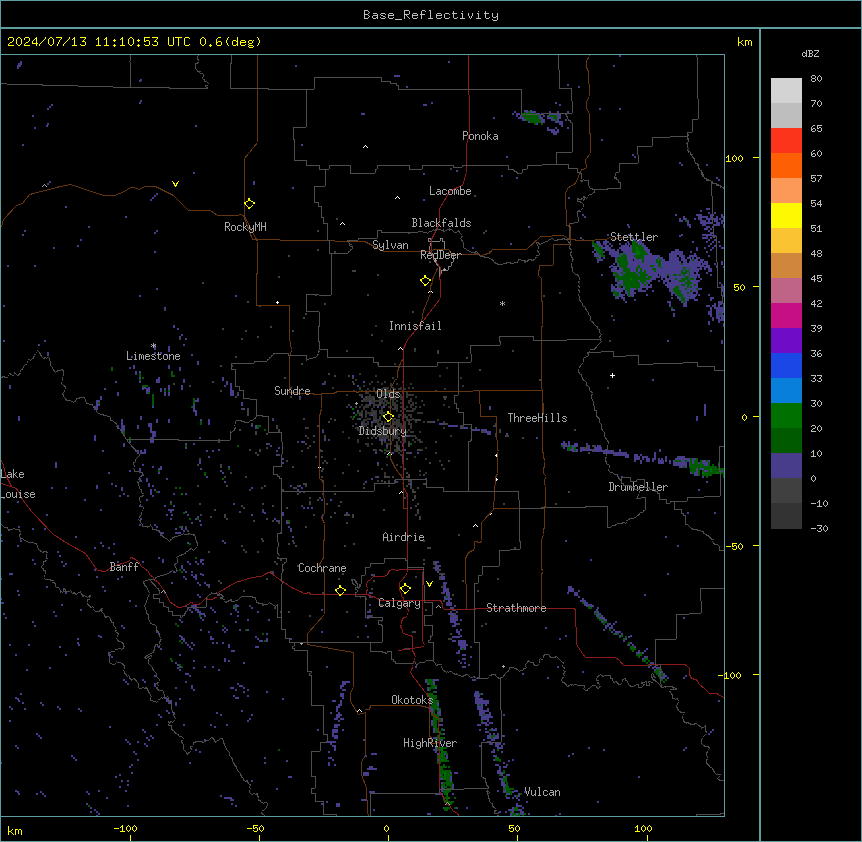Click the white plus marker north of Drumheller

(612, 375)
